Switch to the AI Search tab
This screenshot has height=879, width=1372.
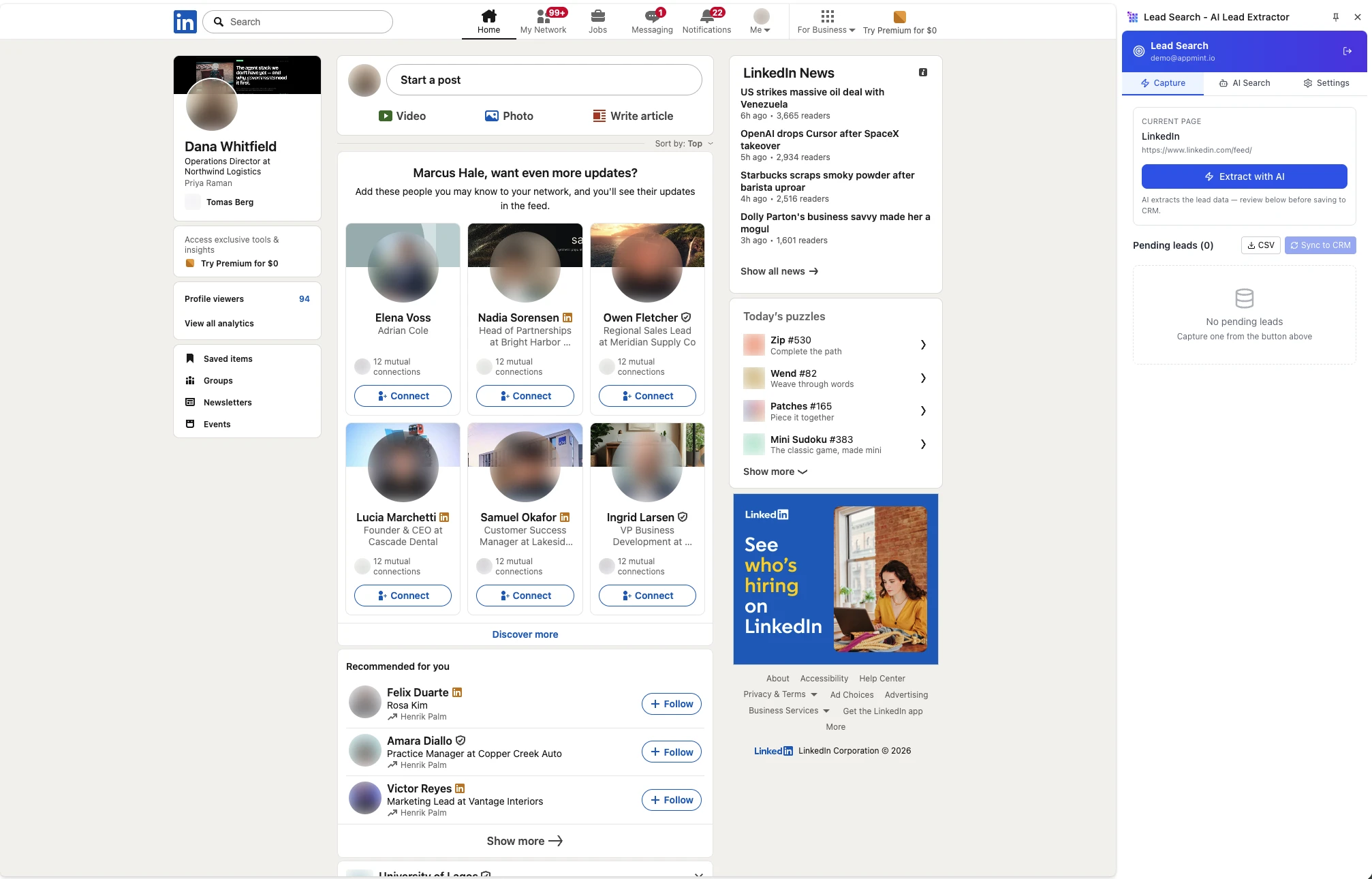pyautogui.click(x=1245, y=83)
